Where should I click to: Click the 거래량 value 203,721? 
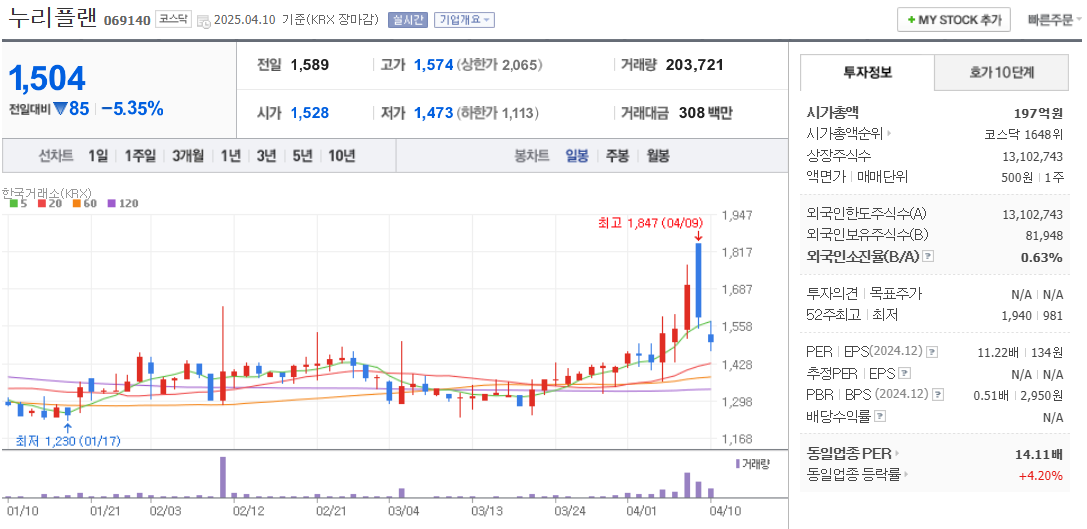pyautogui.click(x=695, y=65)
